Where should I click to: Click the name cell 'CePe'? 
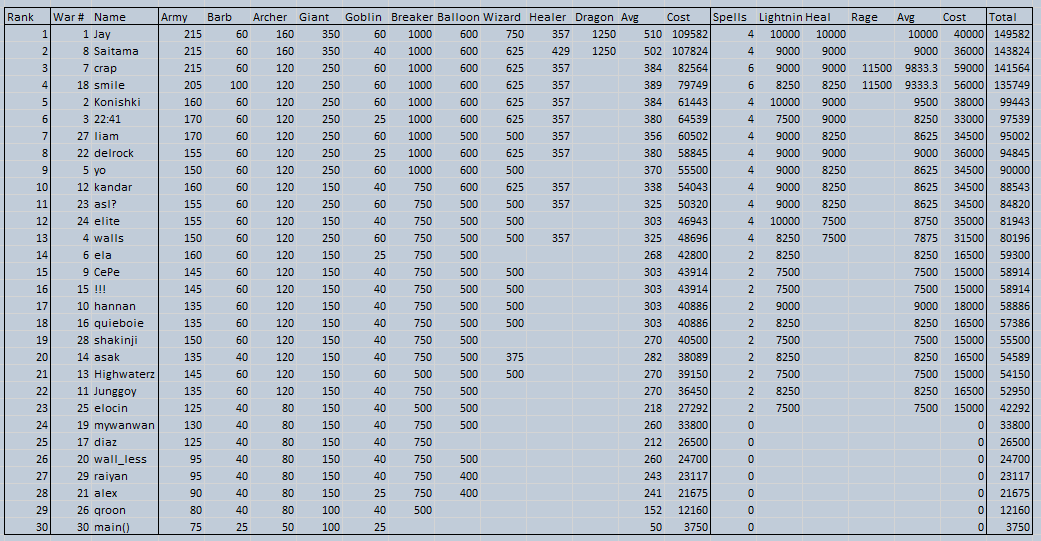click(107, 272)
